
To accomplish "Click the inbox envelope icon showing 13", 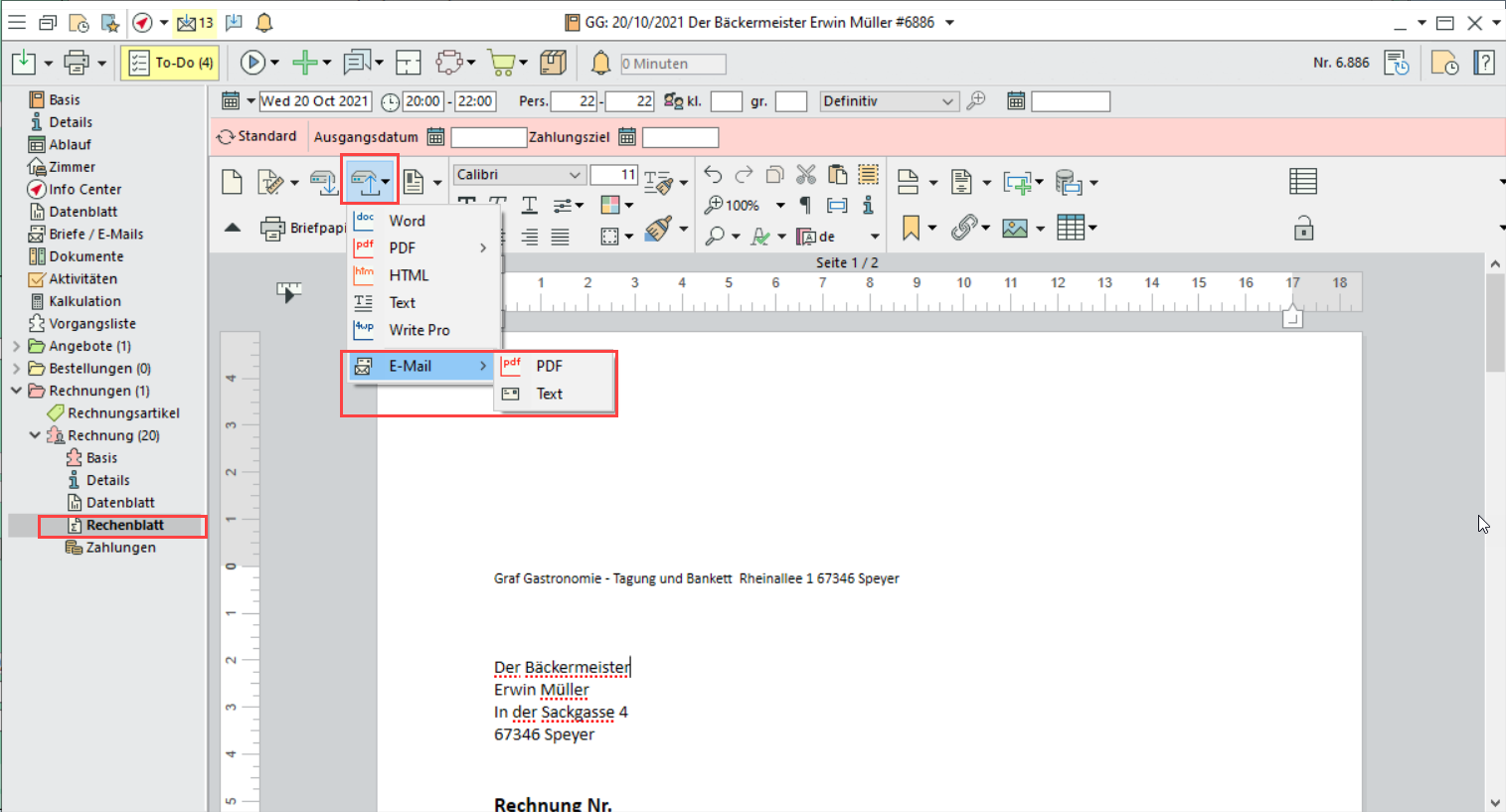I will (195, 22).
